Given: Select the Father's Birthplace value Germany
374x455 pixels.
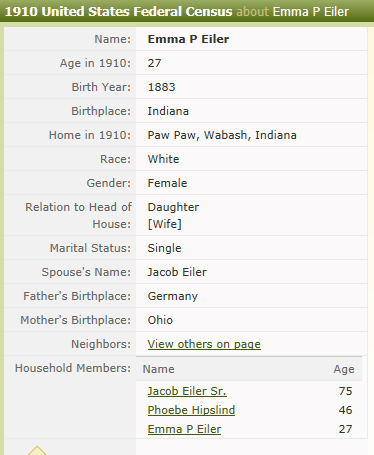Looking at the screenshot, I should coord(173,296).
